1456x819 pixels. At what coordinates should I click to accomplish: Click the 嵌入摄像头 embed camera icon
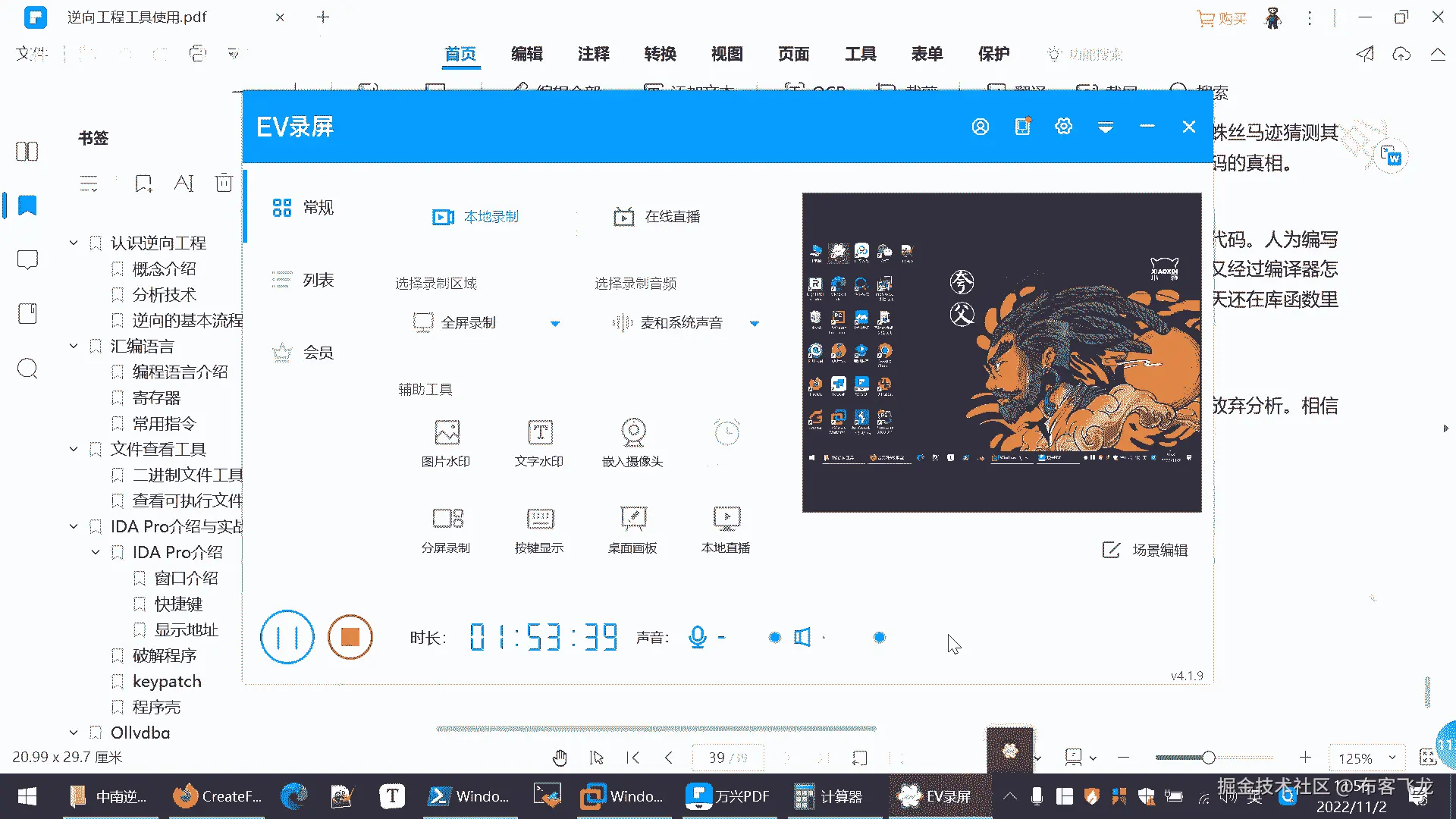click(633, 433)
